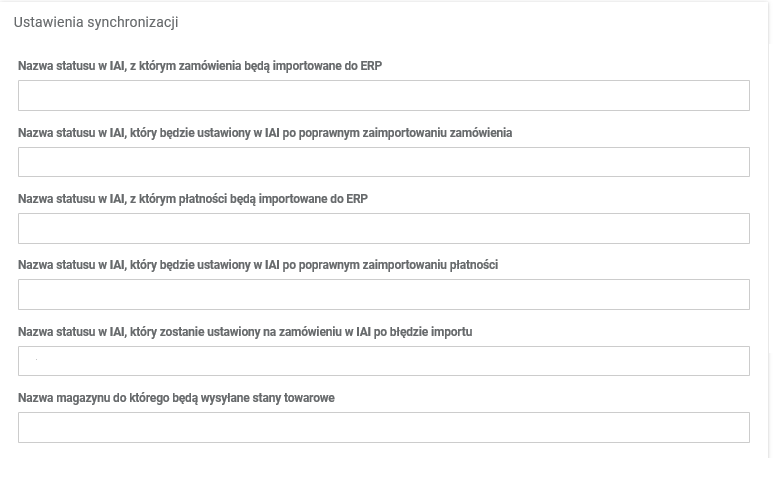
Task: Click the warehouse name input for stock levels
Action: (x=383, y=428)
